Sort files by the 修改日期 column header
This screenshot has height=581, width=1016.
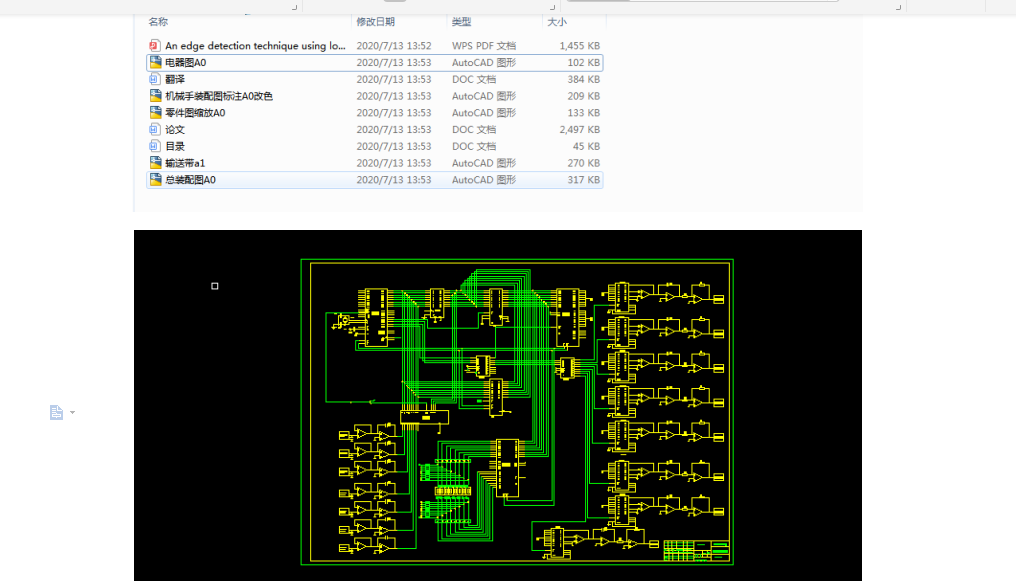tap(375, 21)
